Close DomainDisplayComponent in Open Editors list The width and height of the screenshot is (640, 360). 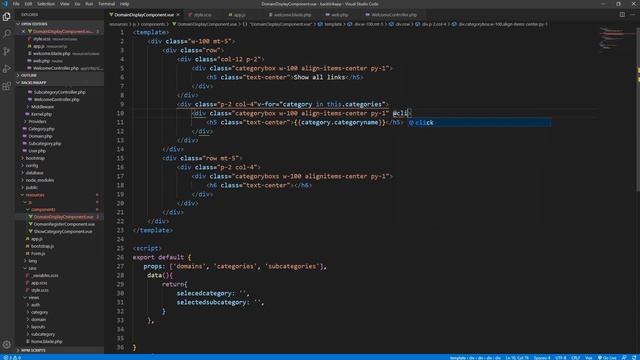[x=23, y=31]
